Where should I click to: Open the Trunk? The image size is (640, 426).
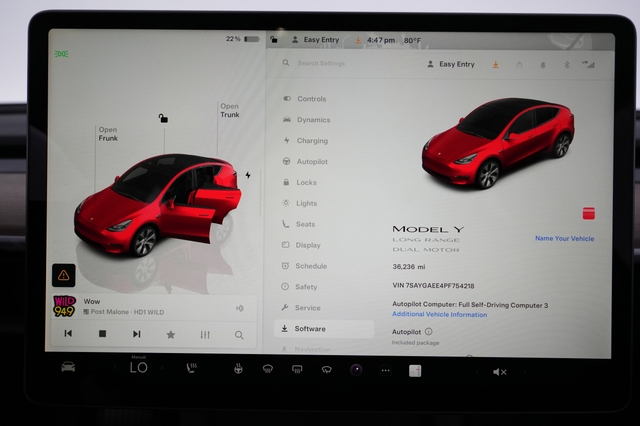[230, 110]
